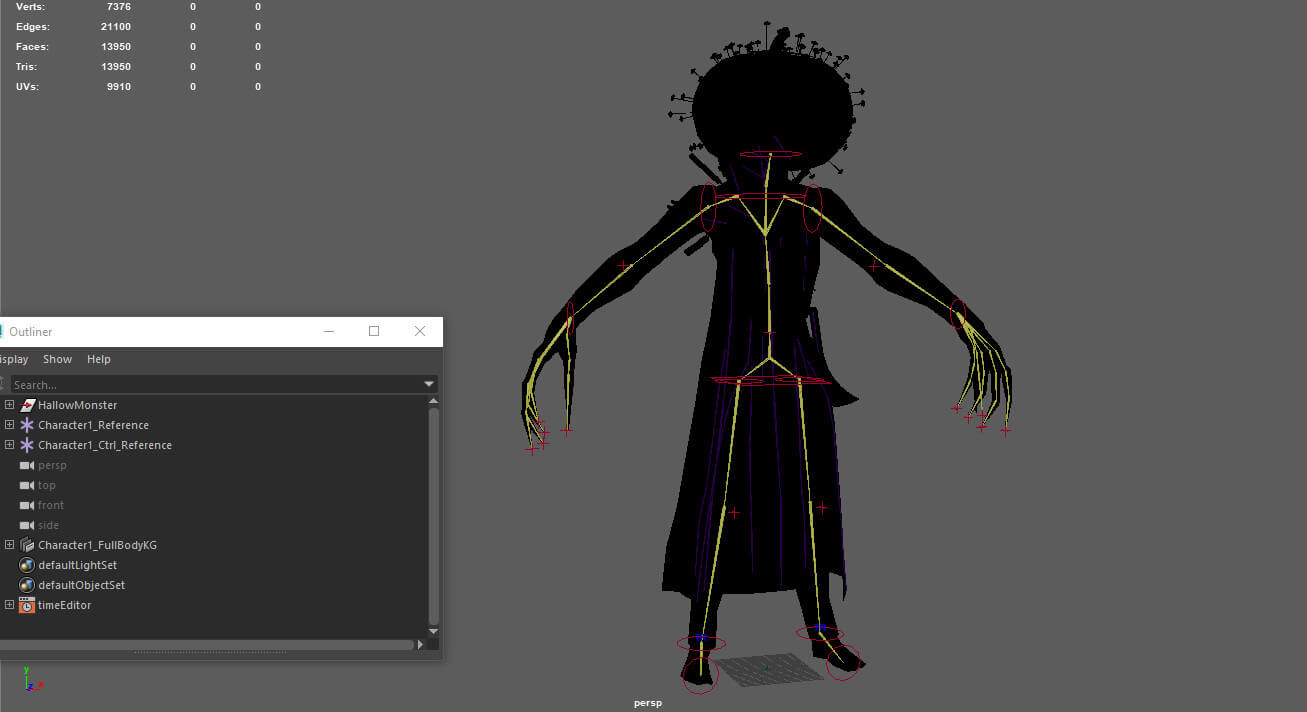Open the Search filter dropdown arrow
The image size is (1307, 712).
click(x=429, y=384)
